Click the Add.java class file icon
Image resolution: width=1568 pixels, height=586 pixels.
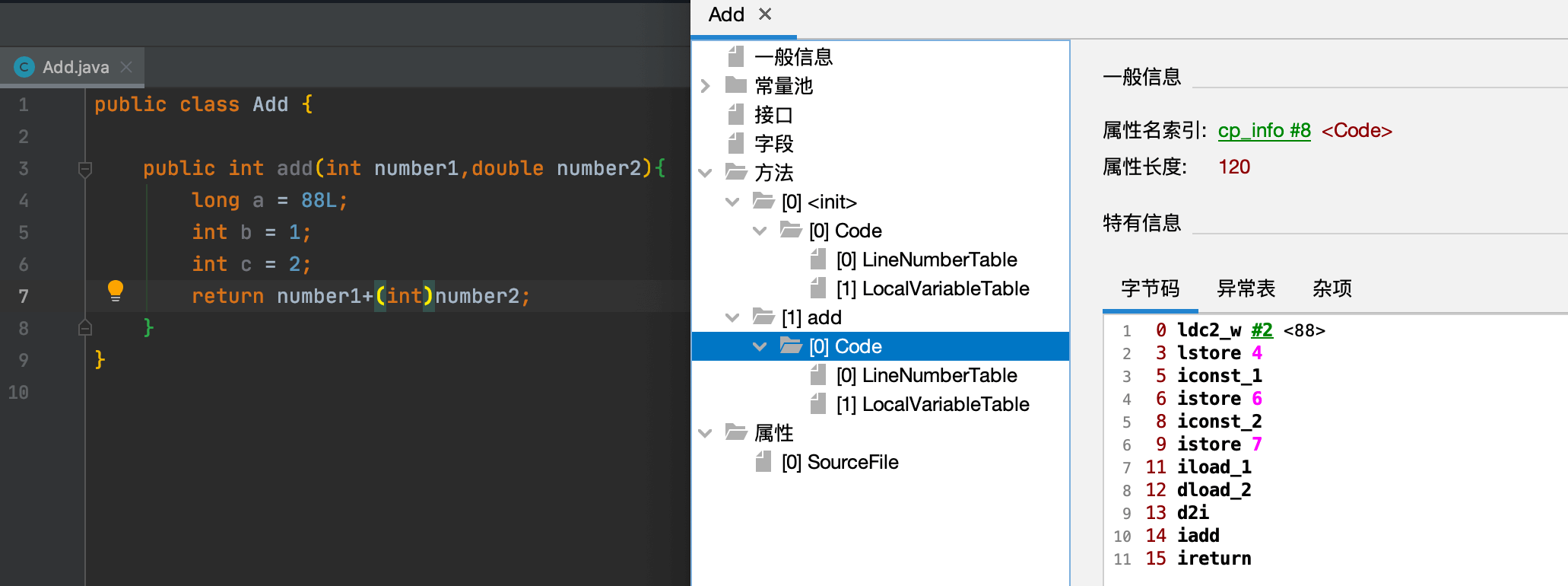[x=24, y=67]
